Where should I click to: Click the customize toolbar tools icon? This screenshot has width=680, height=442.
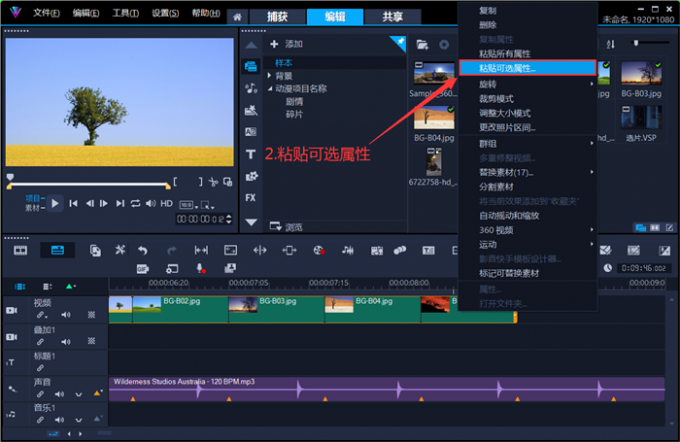tap(120, 250)
